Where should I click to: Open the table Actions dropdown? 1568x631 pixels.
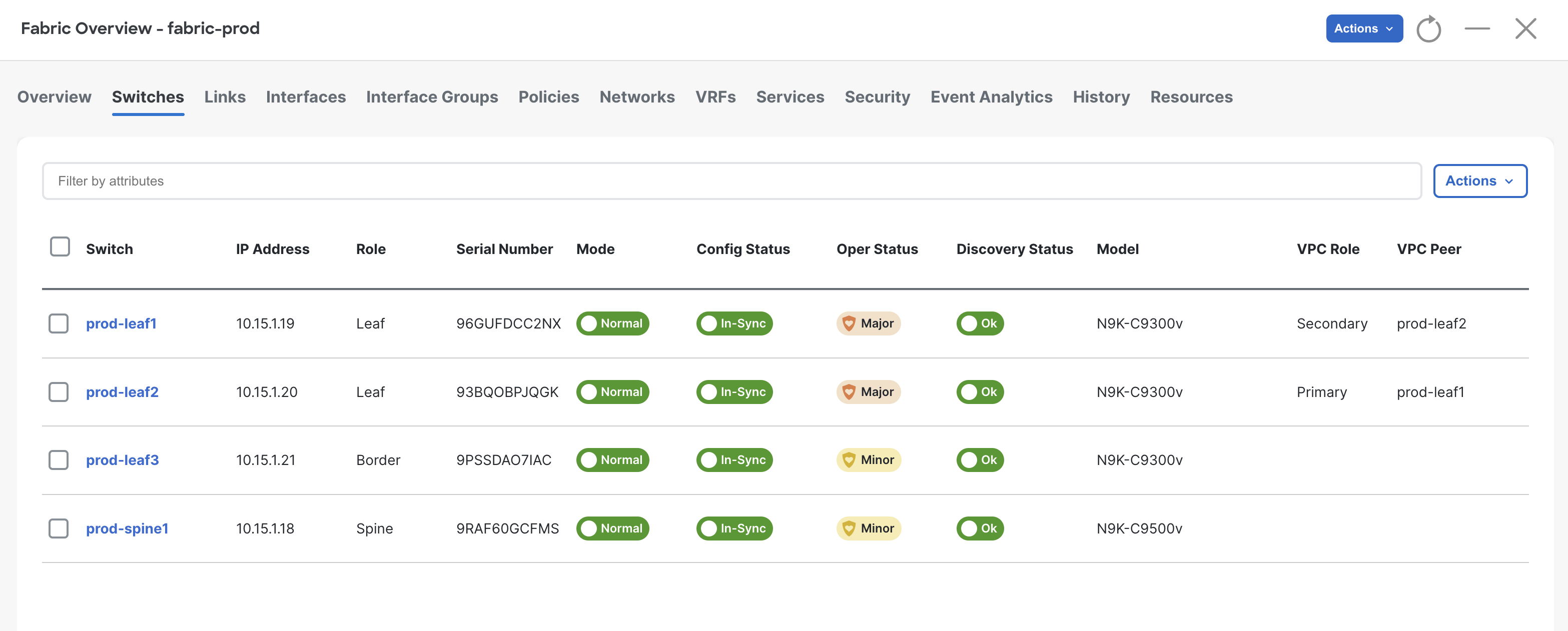pyautogui.click(x=1480, y=180)
